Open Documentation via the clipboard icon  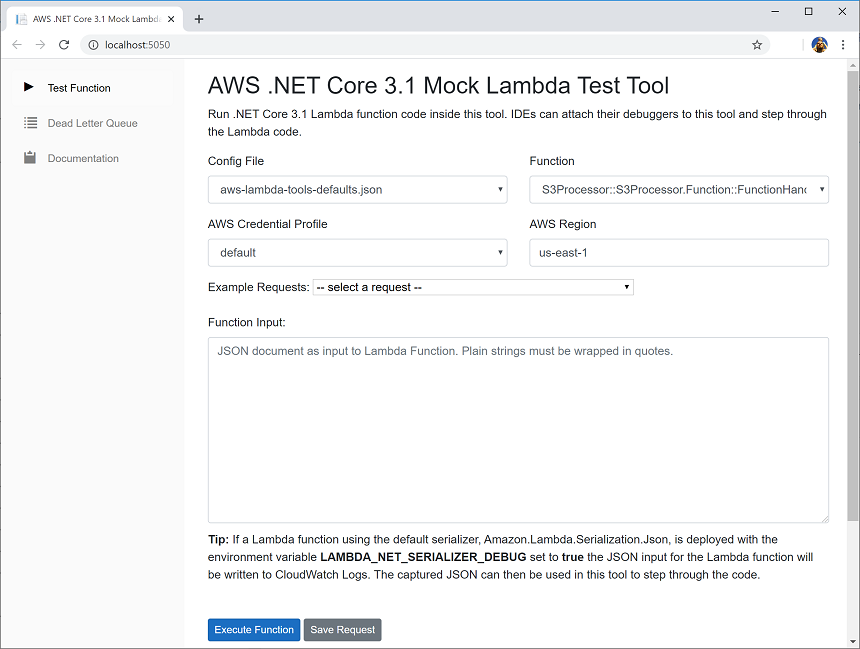click(29, 157)
